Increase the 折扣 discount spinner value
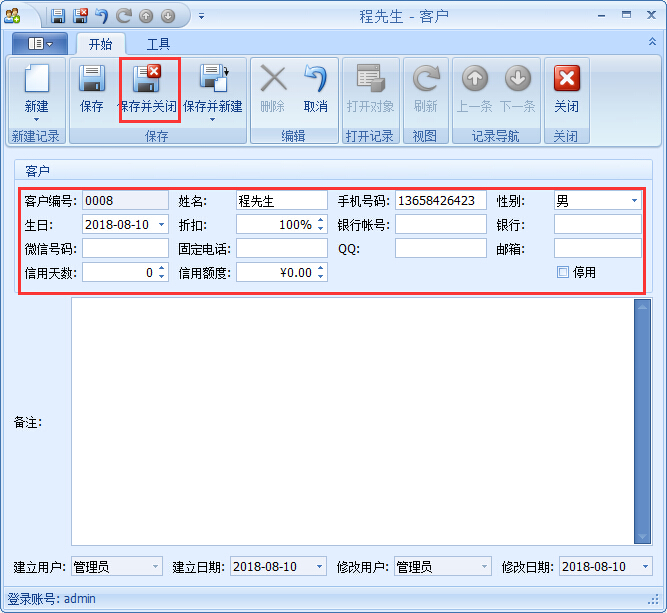The width and height of the screenshot is (667, 613). click(320, 221)
